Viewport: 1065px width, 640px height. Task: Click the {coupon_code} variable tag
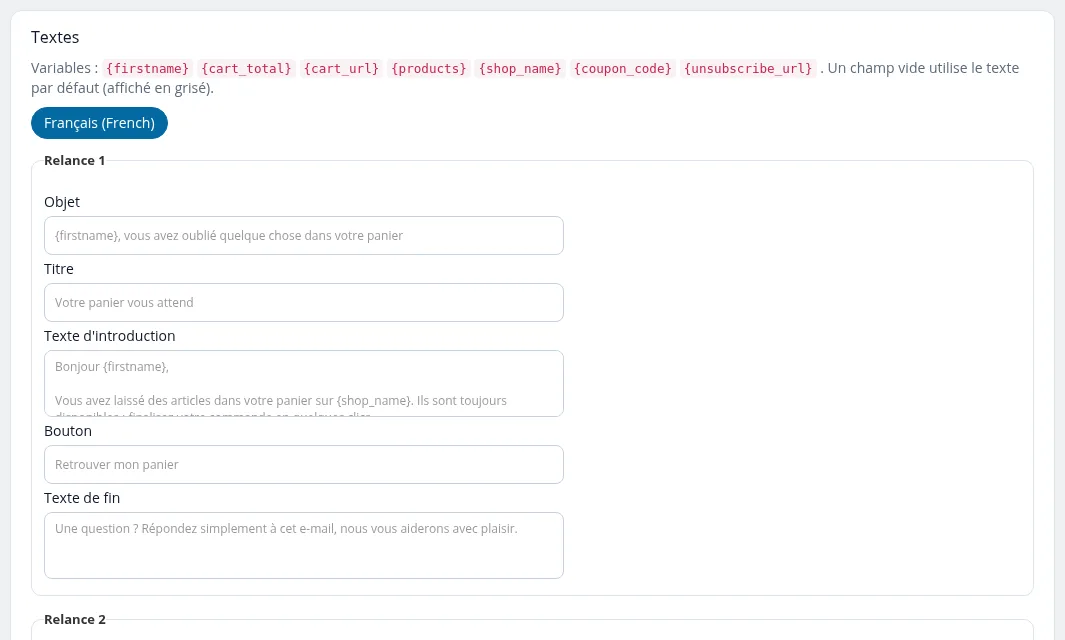[x=623, y=69]
